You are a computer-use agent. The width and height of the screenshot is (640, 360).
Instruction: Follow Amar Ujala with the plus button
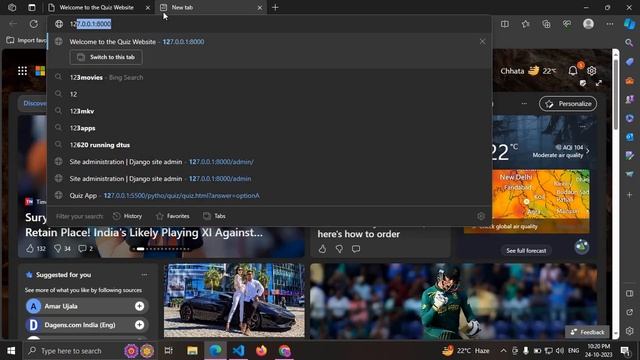click(139, 306)
